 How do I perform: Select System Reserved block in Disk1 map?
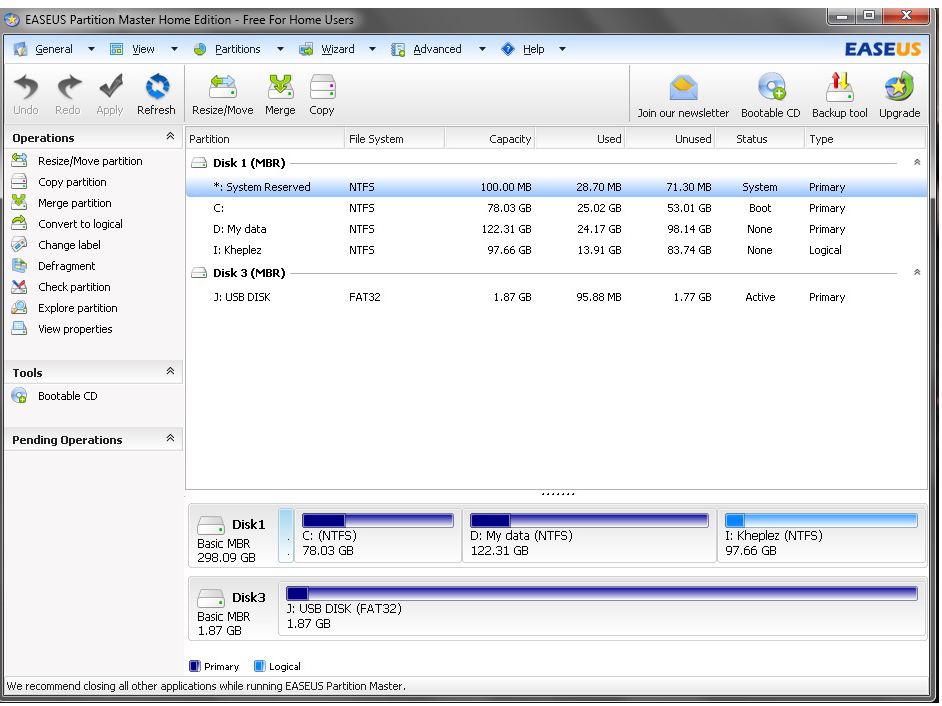(x=286, y=536)
